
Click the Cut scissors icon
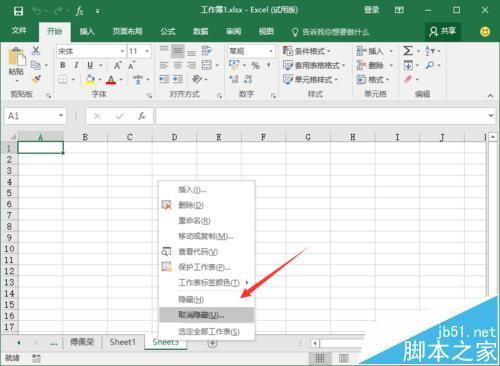click(x=36, y=51)
